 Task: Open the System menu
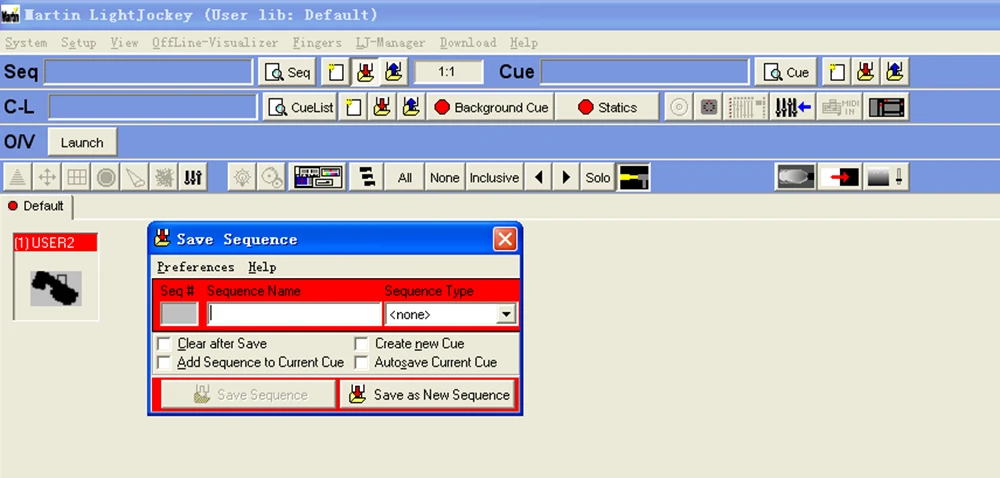tap(26, 43)
